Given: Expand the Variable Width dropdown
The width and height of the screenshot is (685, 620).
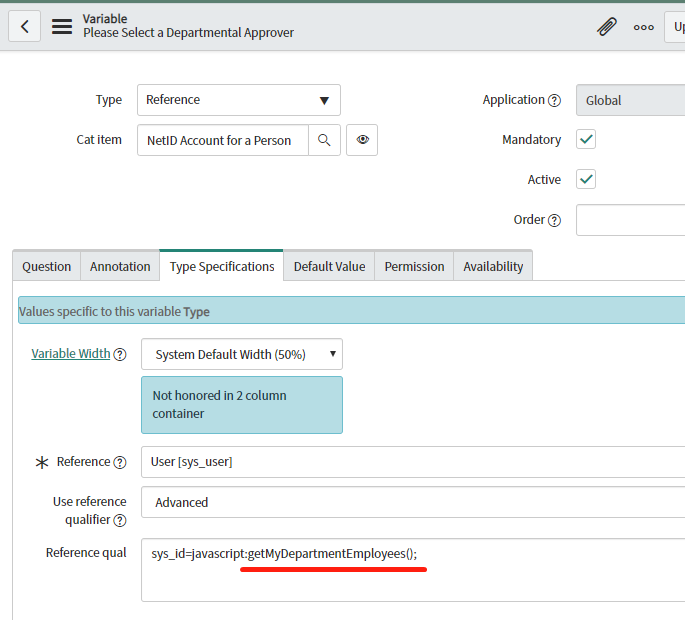Looking at the screenshot, I should click(242, 354).
